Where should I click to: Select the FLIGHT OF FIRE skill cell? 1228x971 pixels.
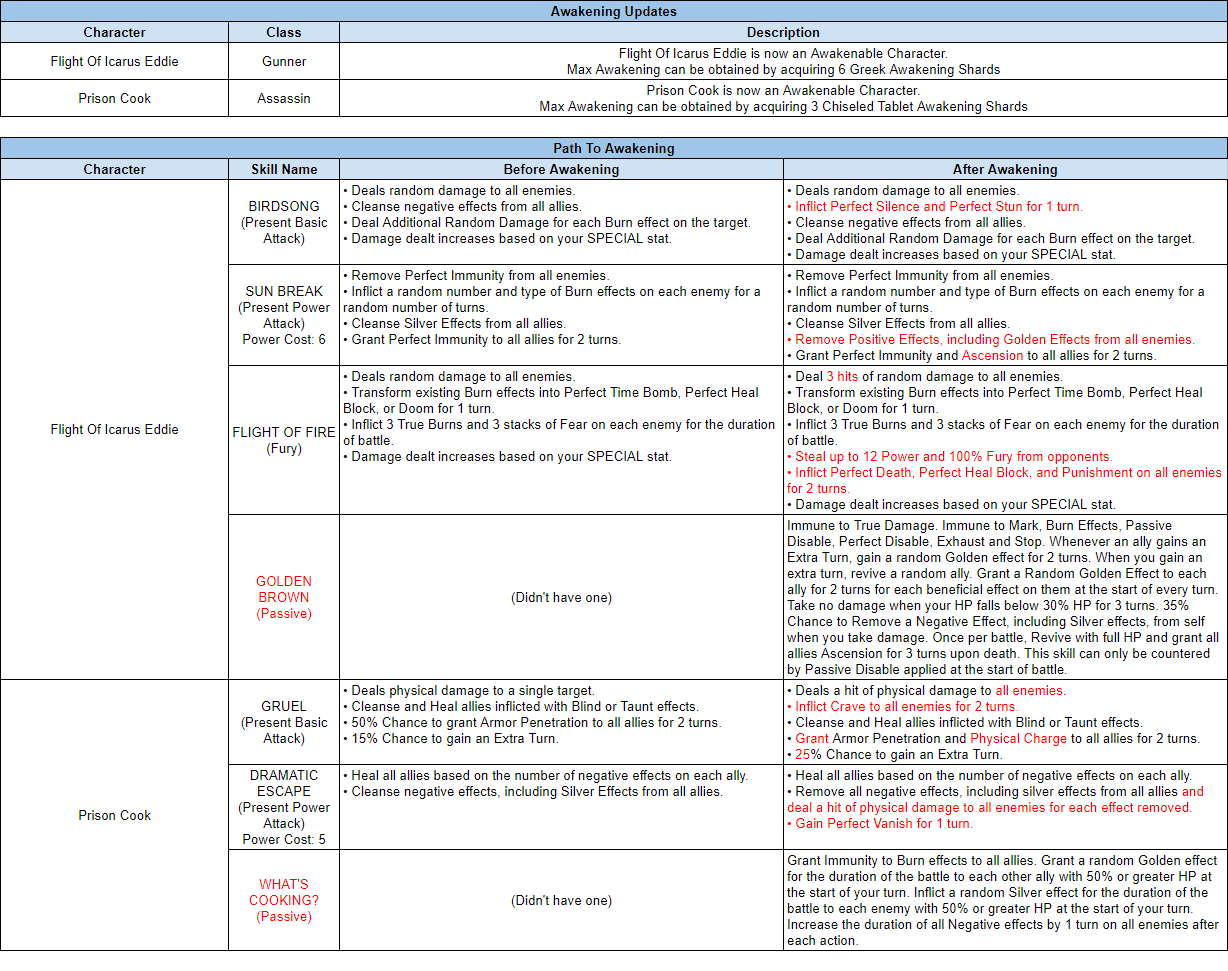pos(284,440)
